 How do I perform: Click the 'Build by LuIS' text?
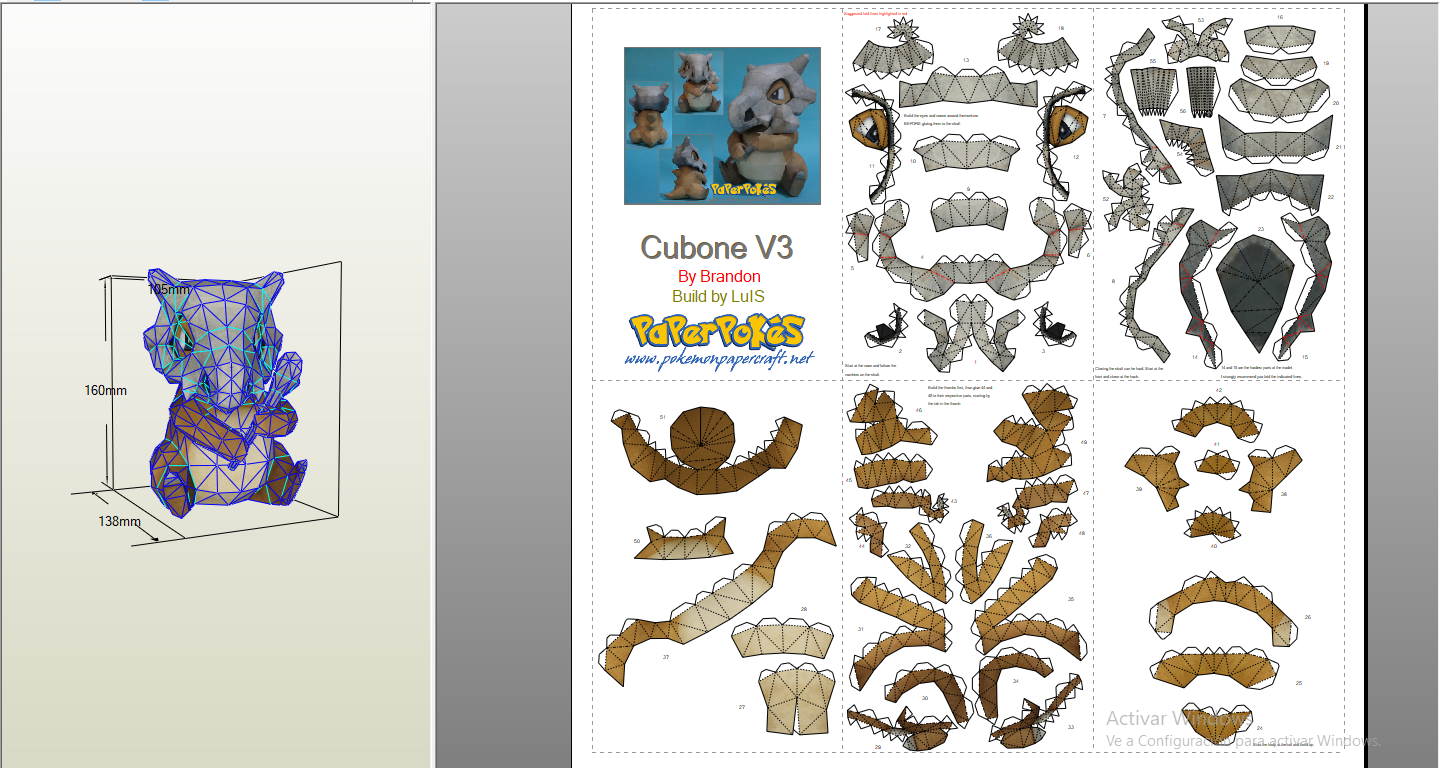719,297
